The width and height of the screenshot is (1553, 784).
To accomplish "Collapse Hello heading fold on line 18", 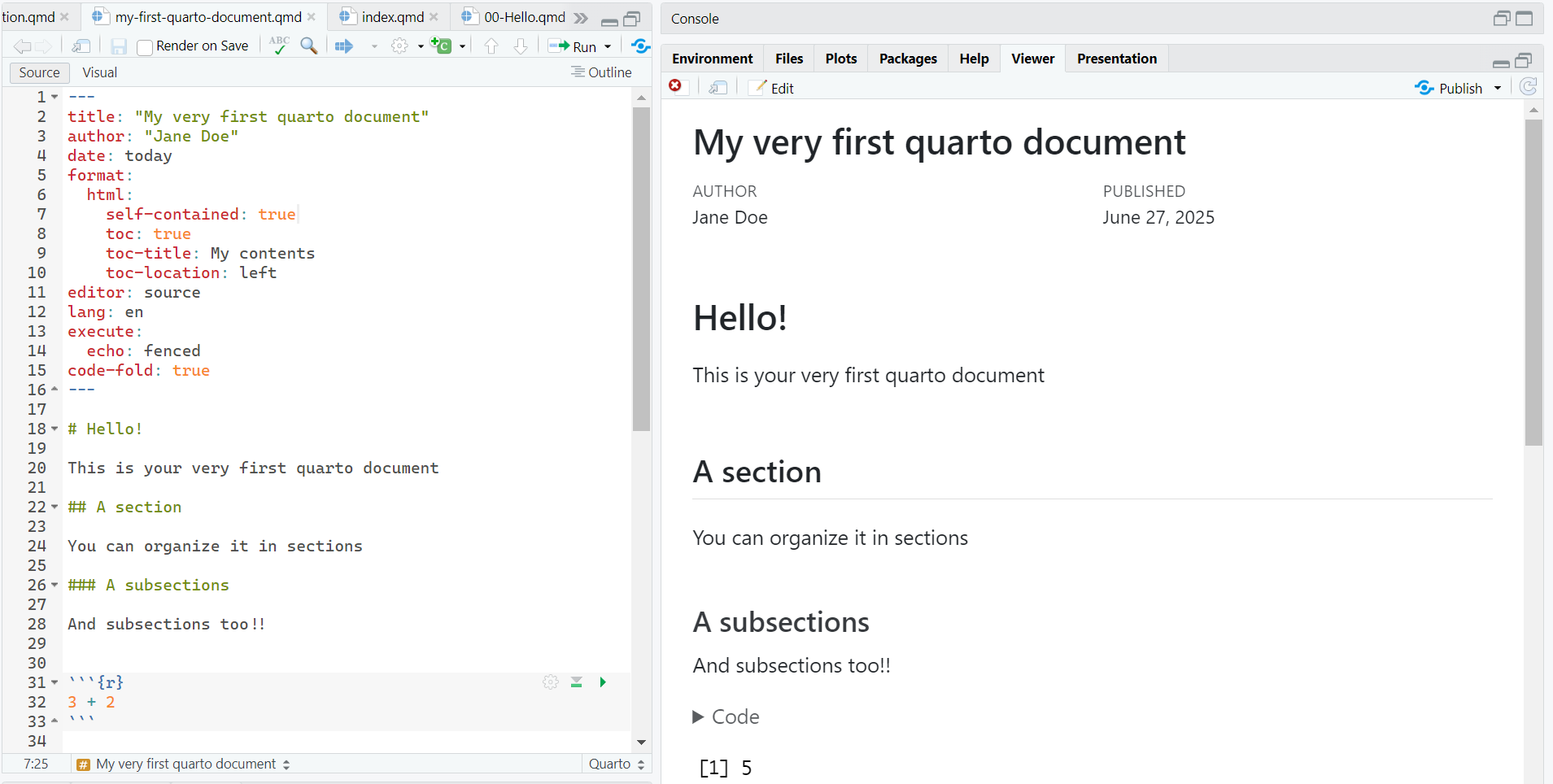I will [55, 429].
